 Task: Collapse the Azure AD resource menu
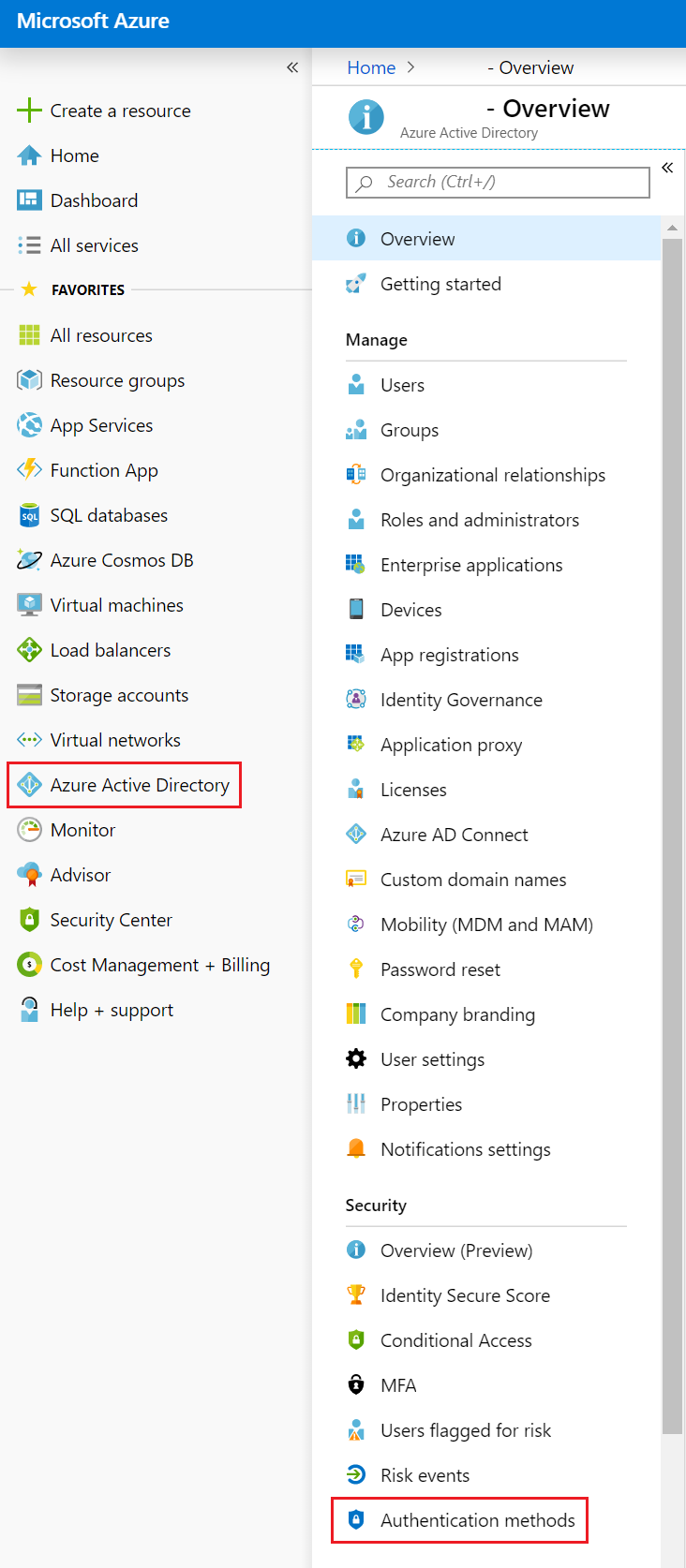tap(667, 168)
